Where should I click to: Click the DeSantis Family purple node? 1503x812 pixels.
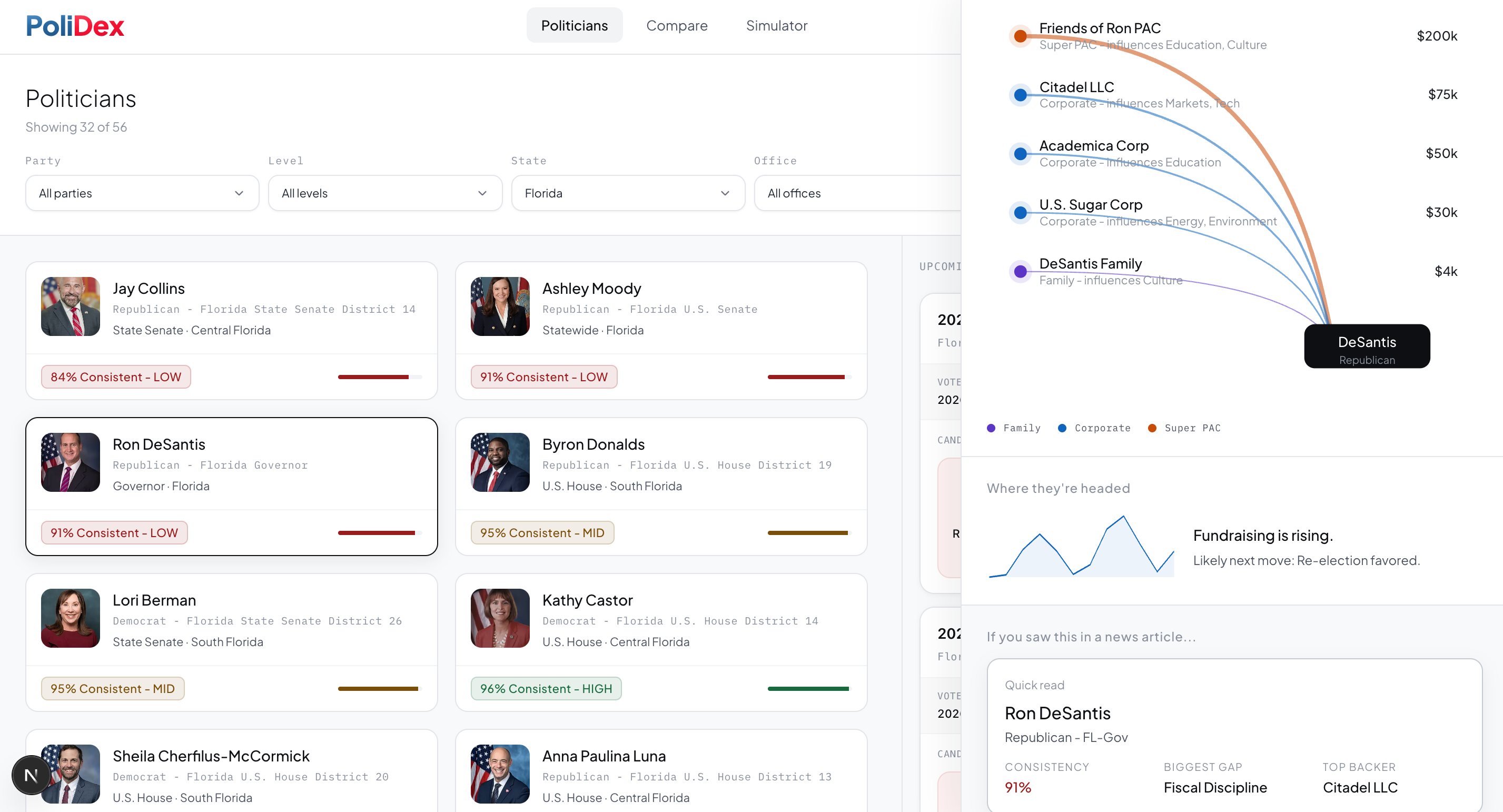coord(1020,271)
